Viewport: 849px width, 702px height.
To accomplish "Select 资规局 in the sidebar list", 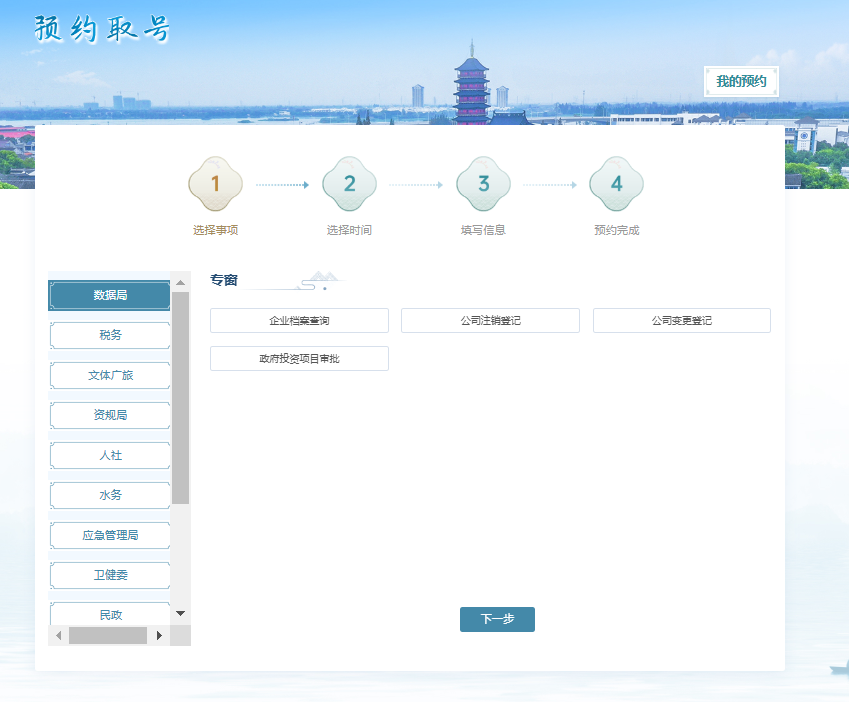I will pyautogui.click(x=110, y=416).
